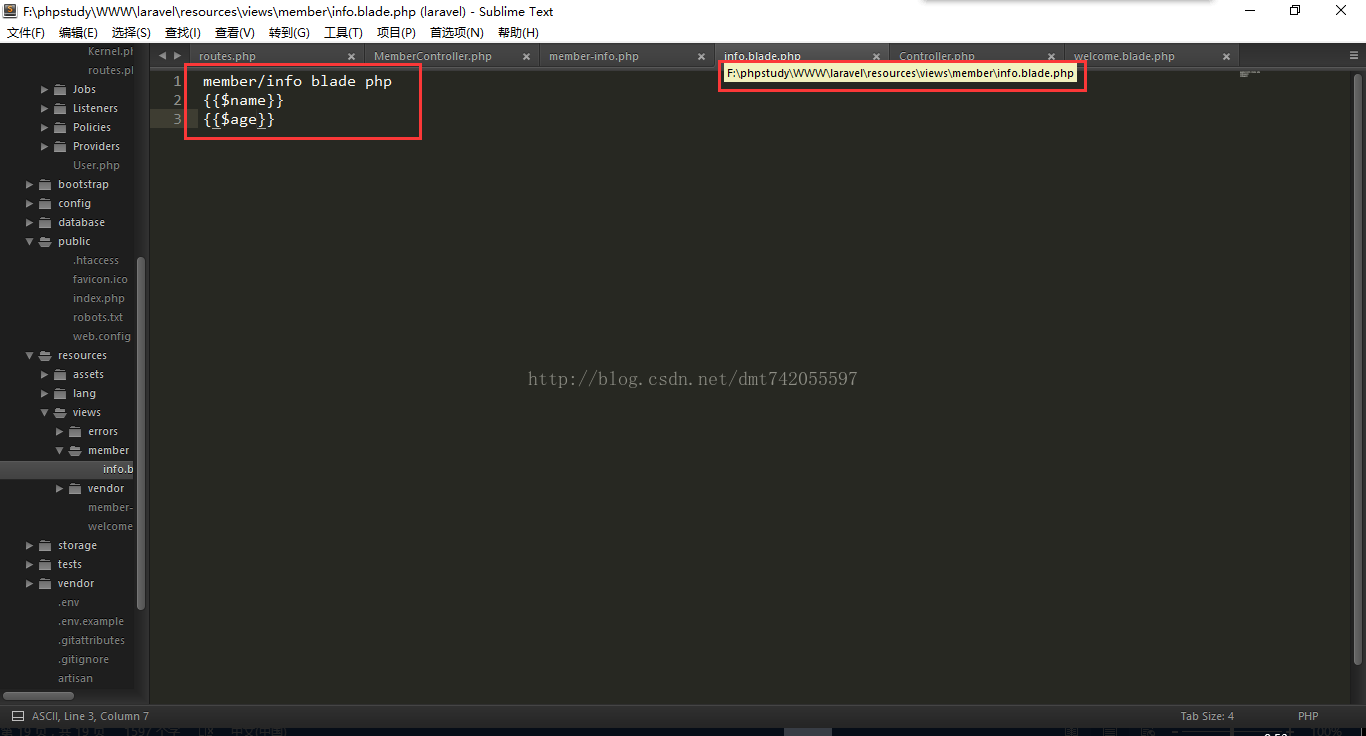Close the member-info.php tab
Image resolution: width=1366 pixels, height=736 pixels.
(x=701, y=57)
